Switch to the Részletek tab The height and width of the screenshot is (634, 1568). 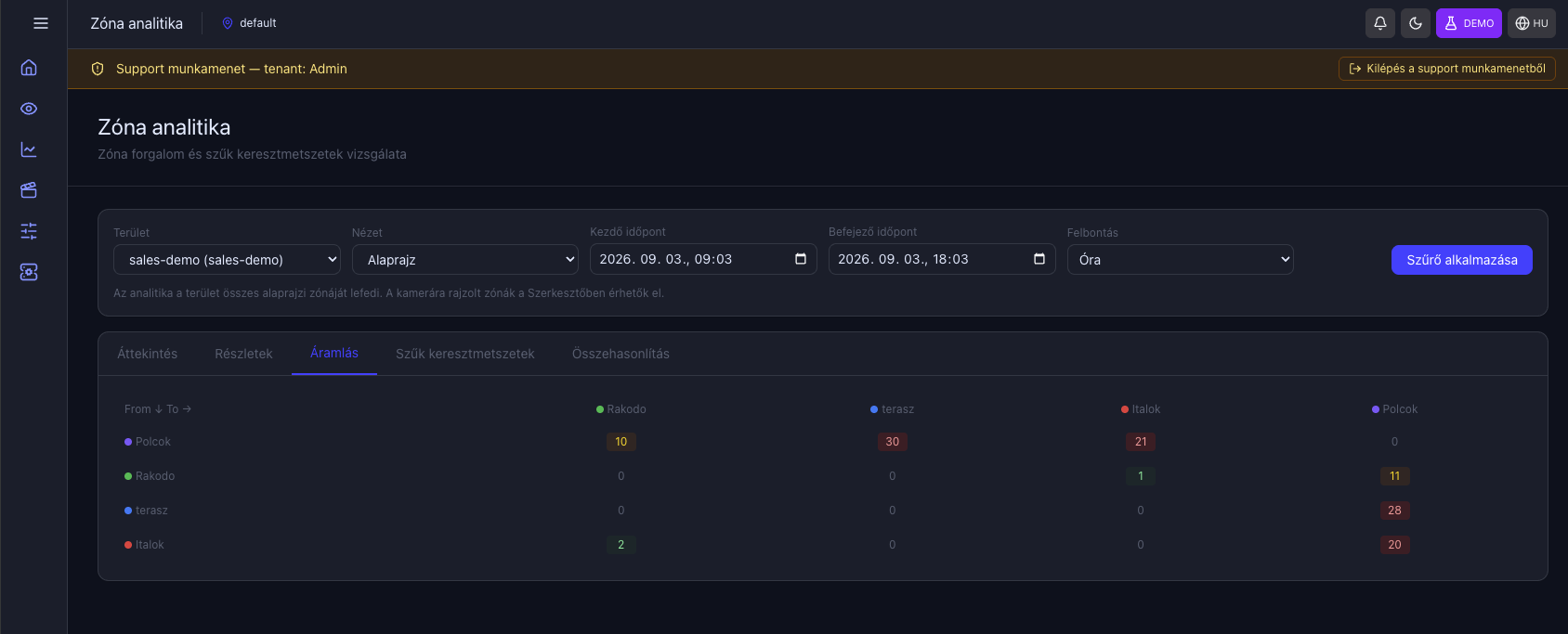click(243, 354)
